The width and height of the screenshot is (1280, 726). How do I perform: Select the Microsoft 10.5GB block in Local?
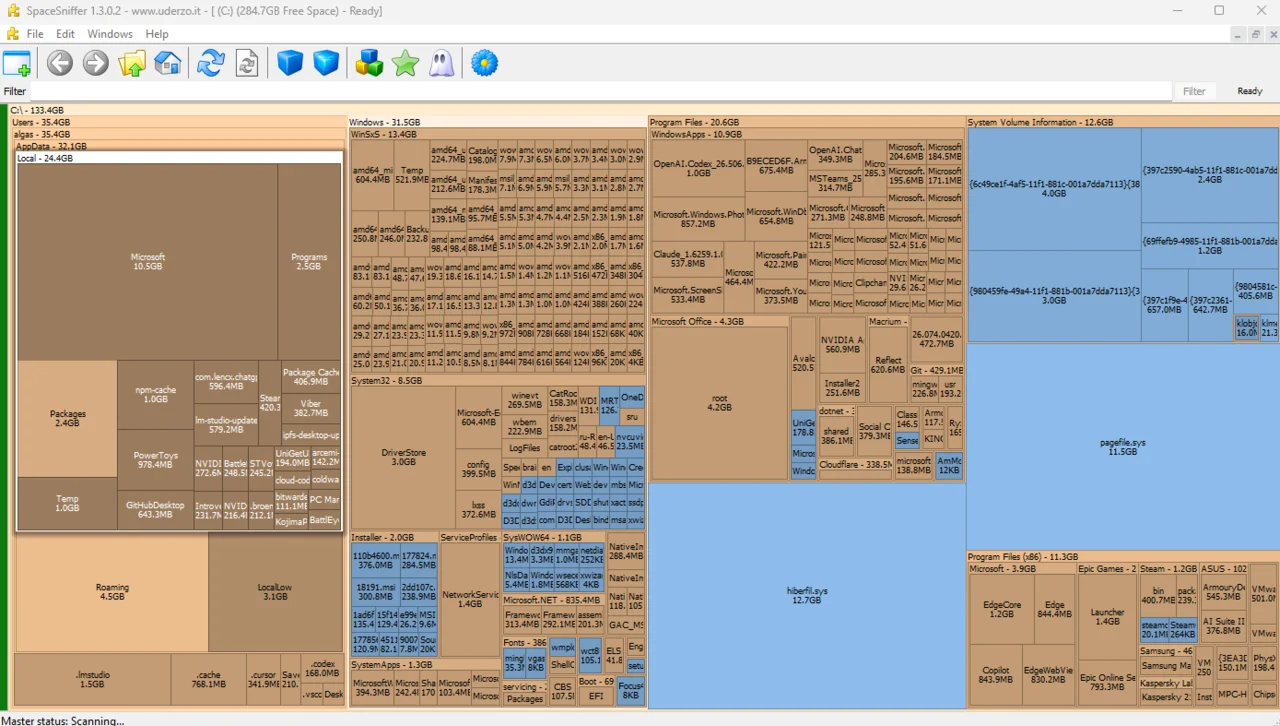tap(147, 262)
